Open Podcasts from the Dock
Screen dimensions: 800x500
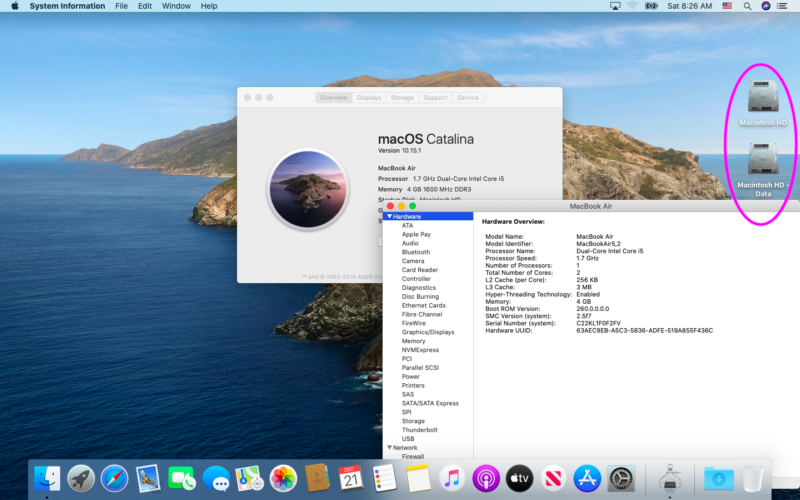point(485,479)
